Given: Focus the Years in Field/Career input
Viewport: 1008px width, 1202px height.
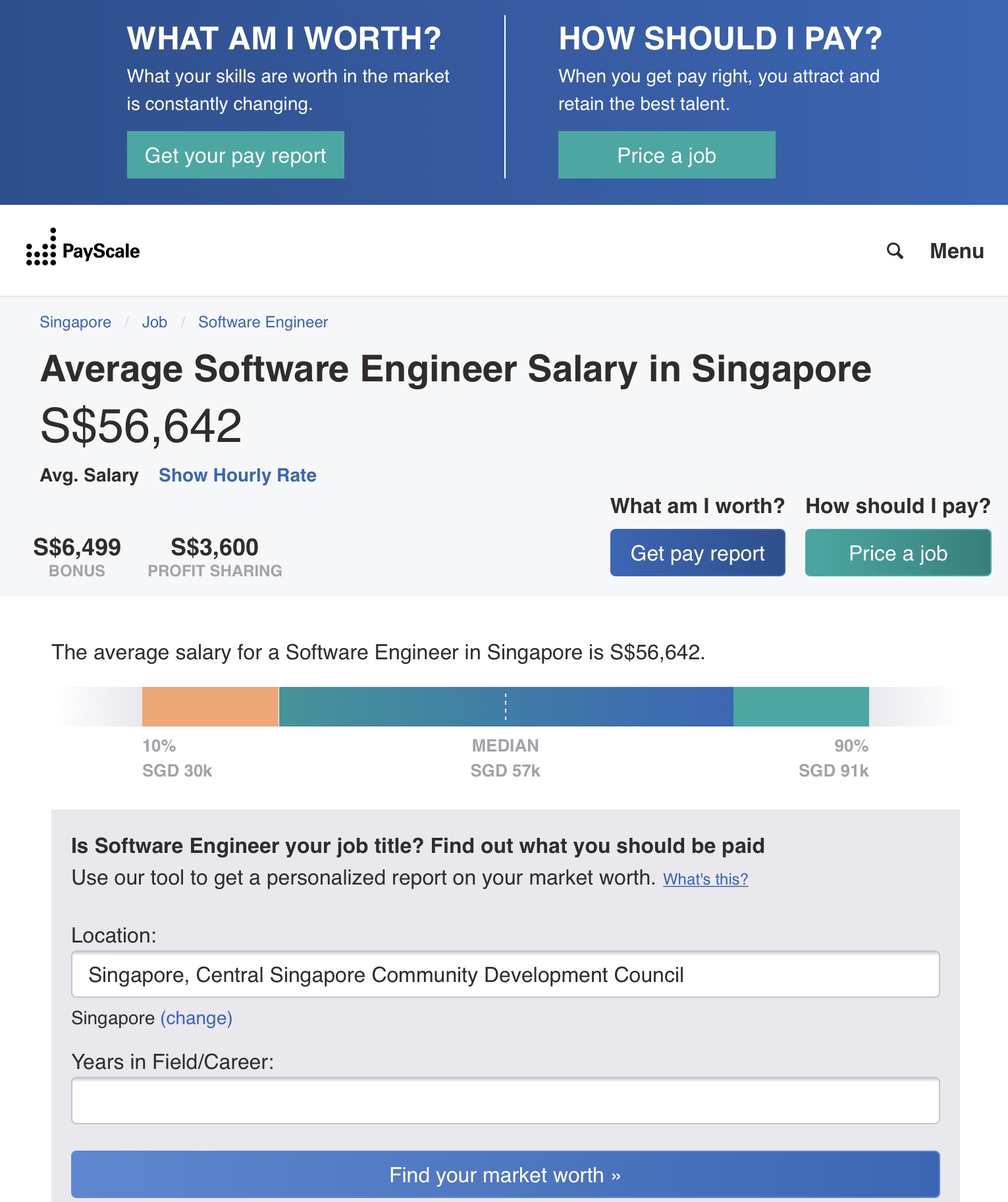Looking at the screenshot, I should [505, 1101].
